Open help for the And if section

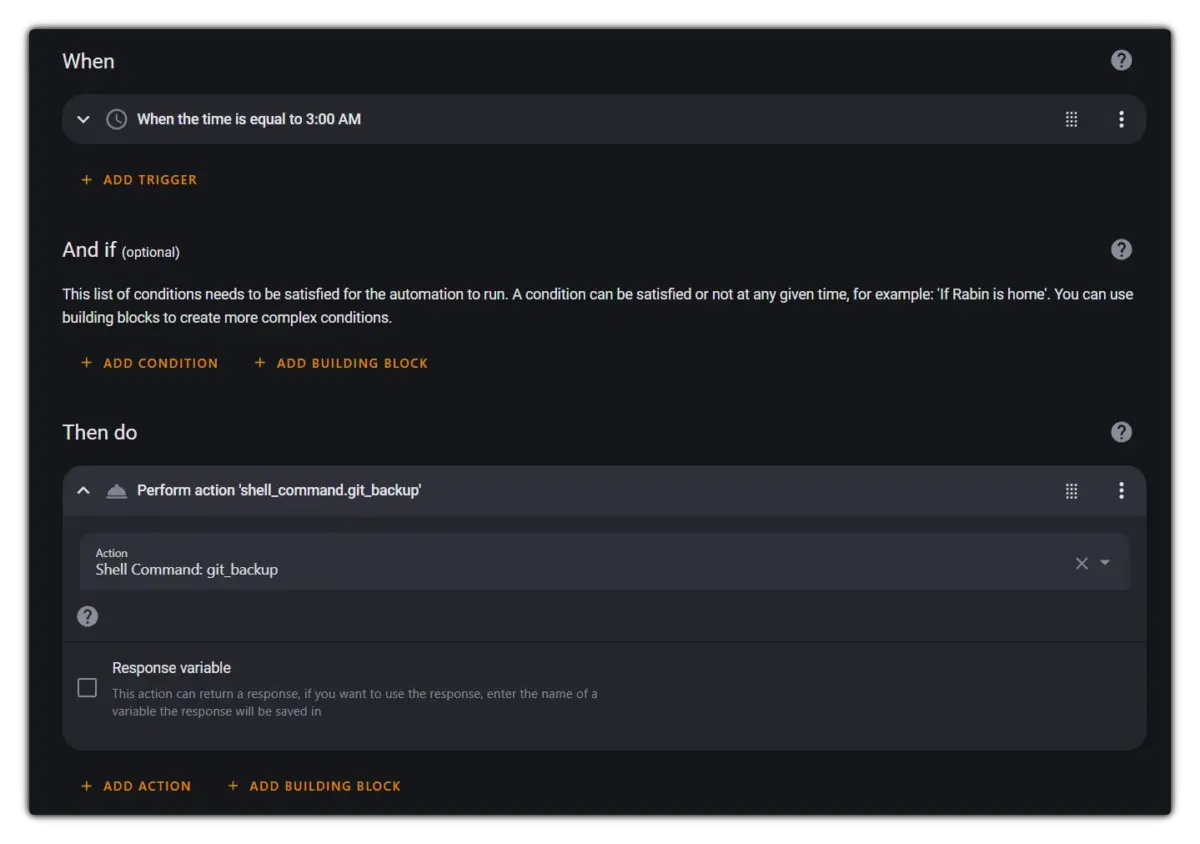(1121, 249)
